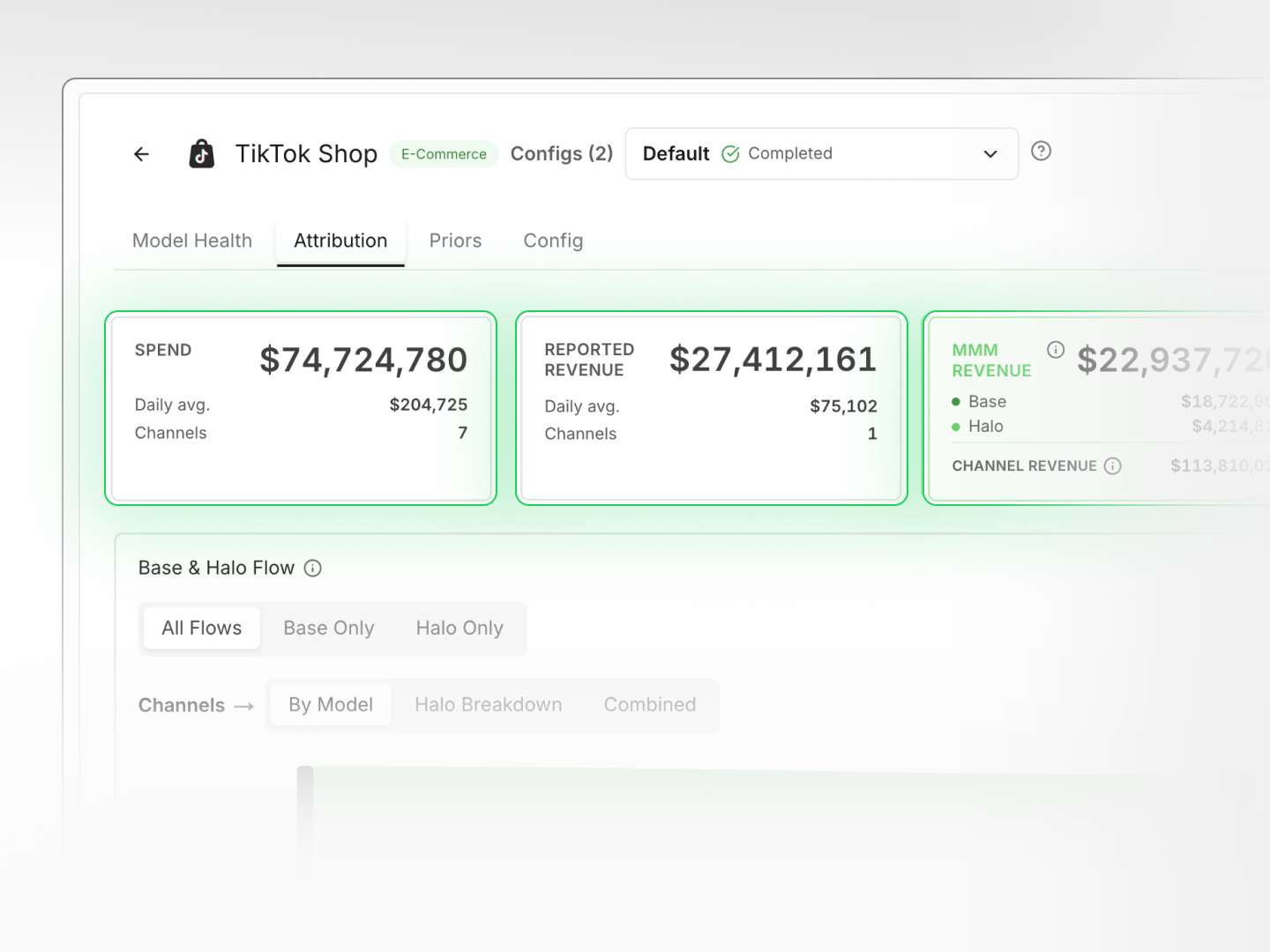Click the Halo row label in MMM Revenue
The height and width of the screenshot is (952, 1270).
coord(986,427)
